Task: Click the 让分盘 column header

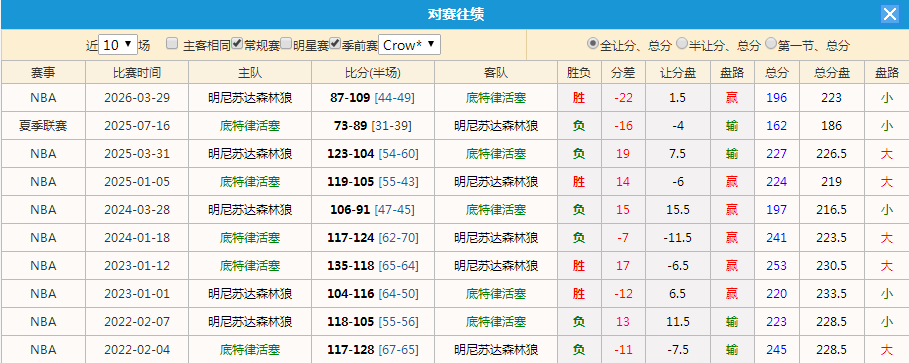Action: click(x=678, y=72)
